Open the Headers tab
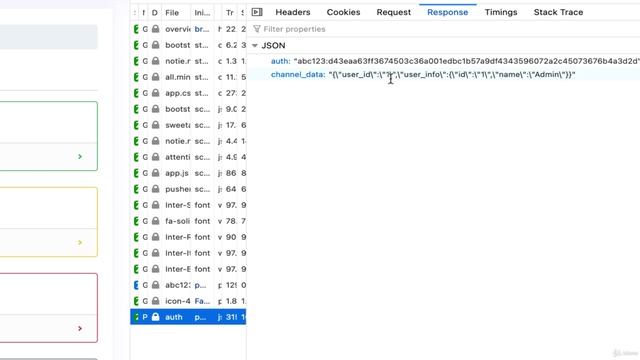 [x=293, y=12]
